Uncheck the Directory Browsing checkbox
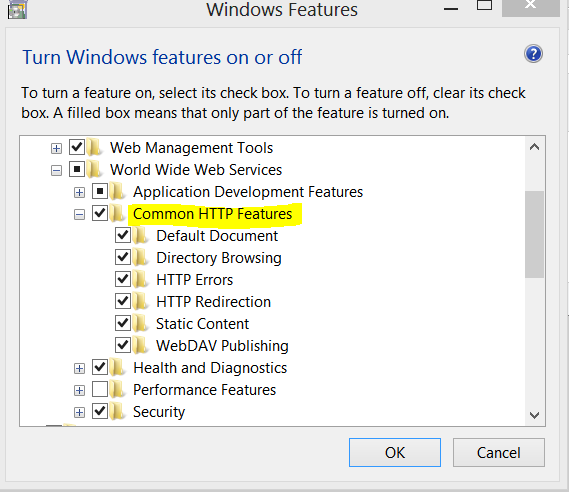This screenshot has height=492, width=569. tap(123, 258)
